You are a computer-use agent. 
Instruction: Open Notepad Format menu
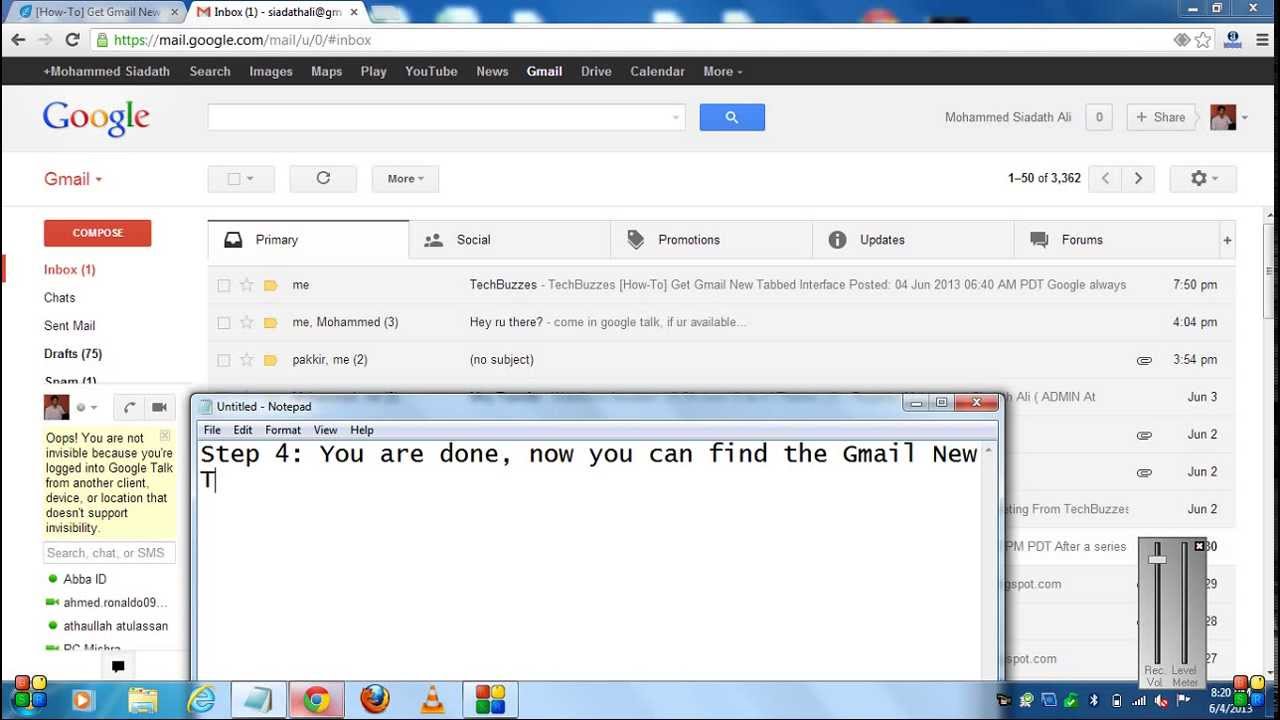(x=283, y=430)
